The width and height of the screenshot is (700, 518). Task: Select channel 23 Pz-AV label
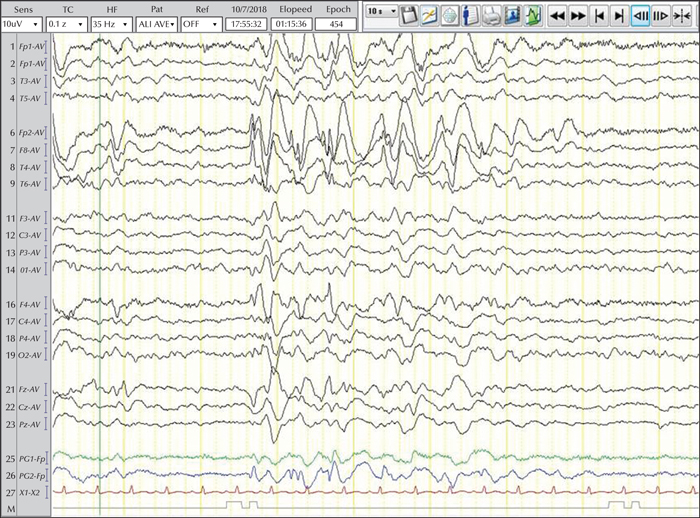30,425
